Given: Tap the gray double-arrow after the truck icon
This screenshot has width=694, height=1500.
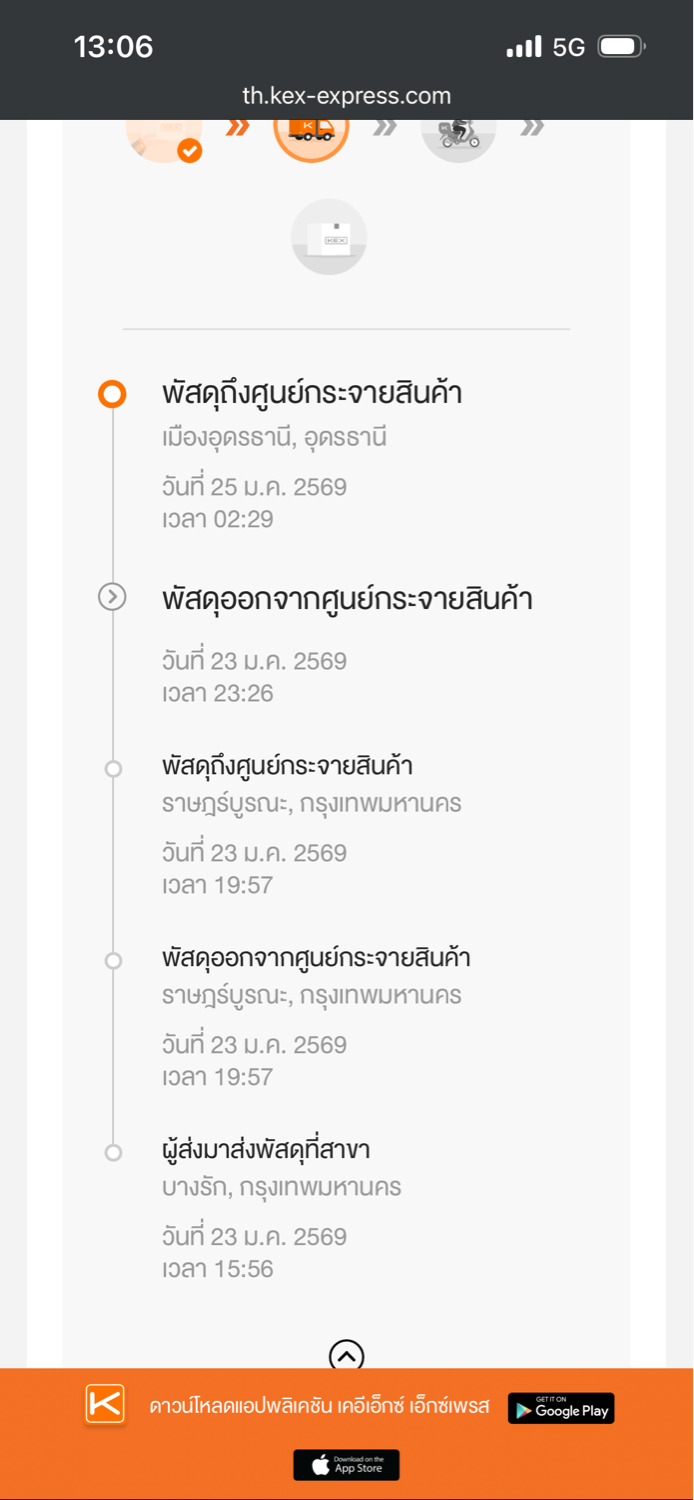Looking at the screenshot, I should 385,127.
